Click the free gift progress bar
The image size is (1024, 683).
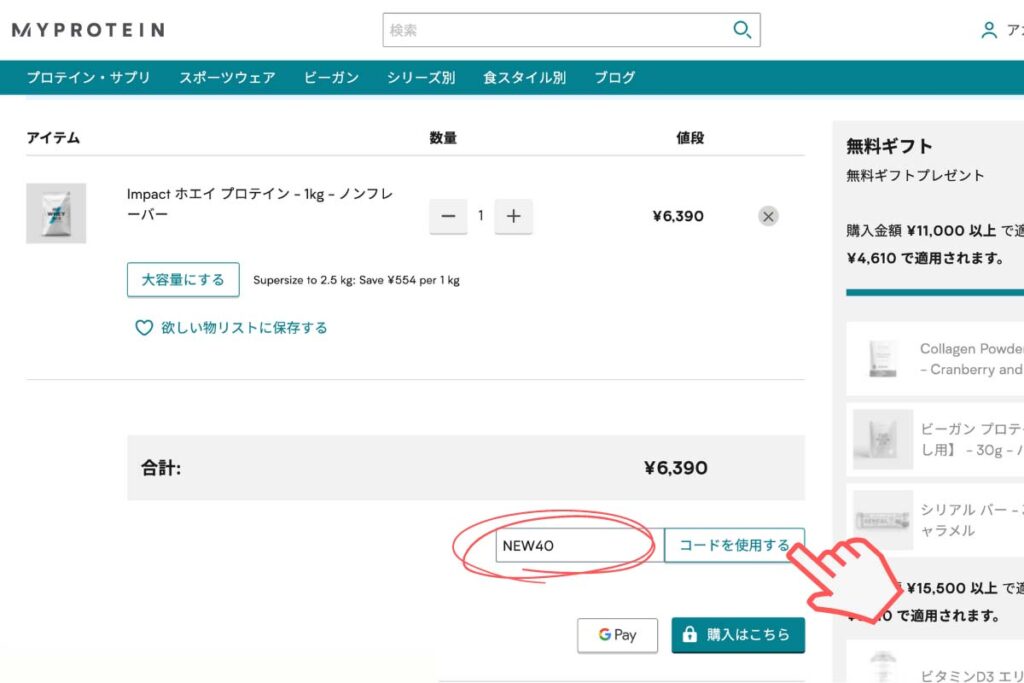(935, 293)
